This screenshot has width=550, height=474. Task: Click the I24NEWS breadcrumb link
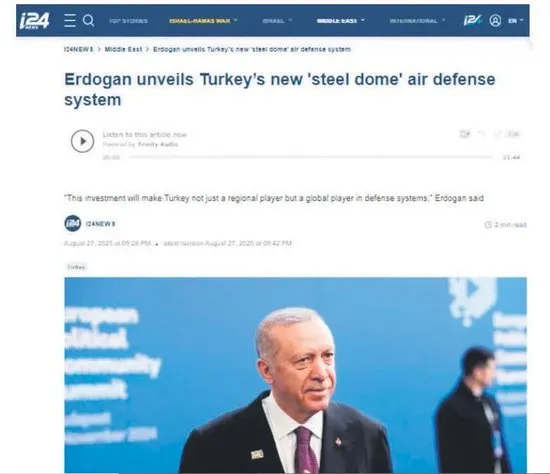click(79, 49)
